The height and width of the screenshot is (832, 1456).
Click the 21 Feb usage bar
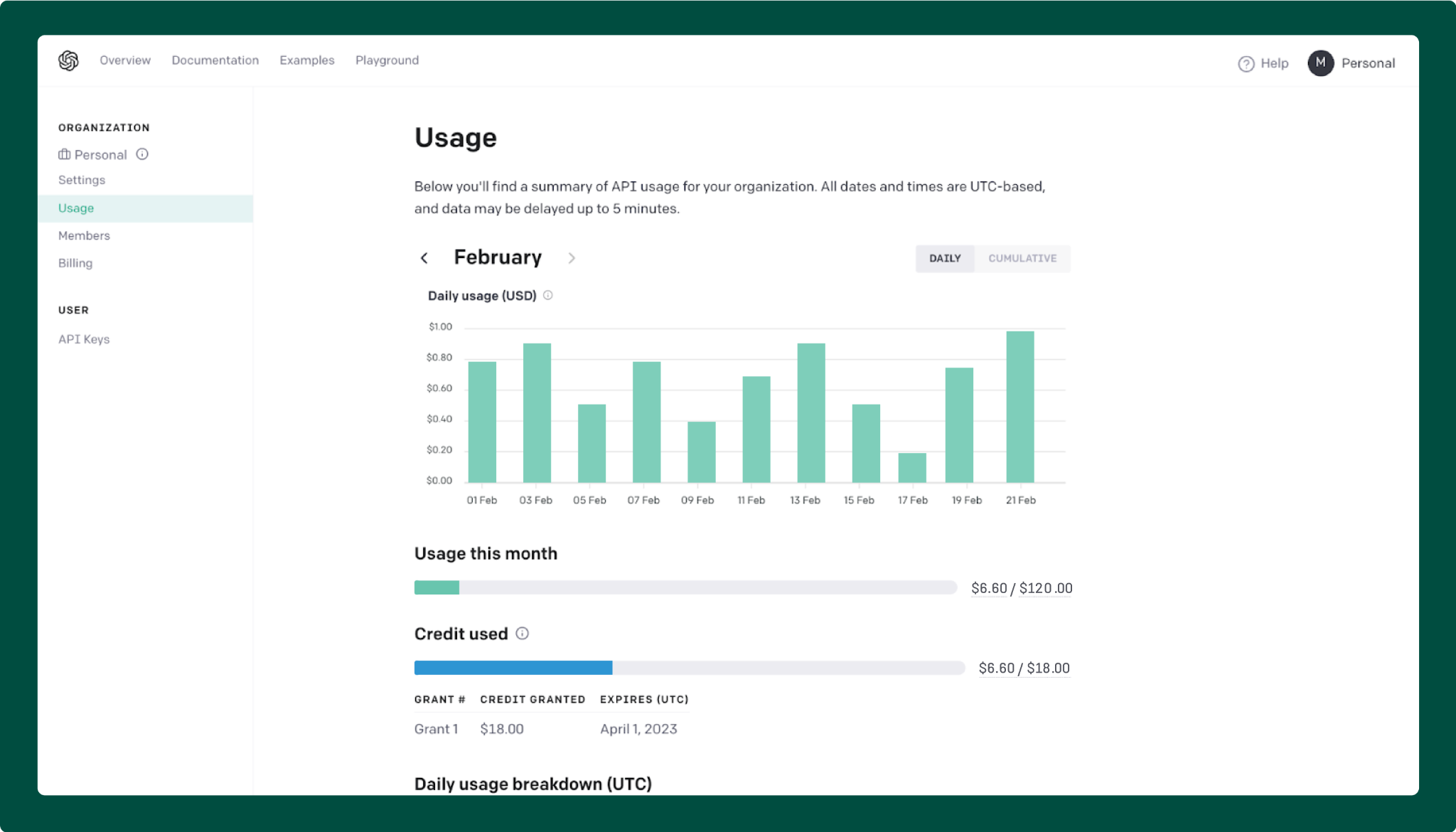pyautogui.click(x=1020, y=407)
